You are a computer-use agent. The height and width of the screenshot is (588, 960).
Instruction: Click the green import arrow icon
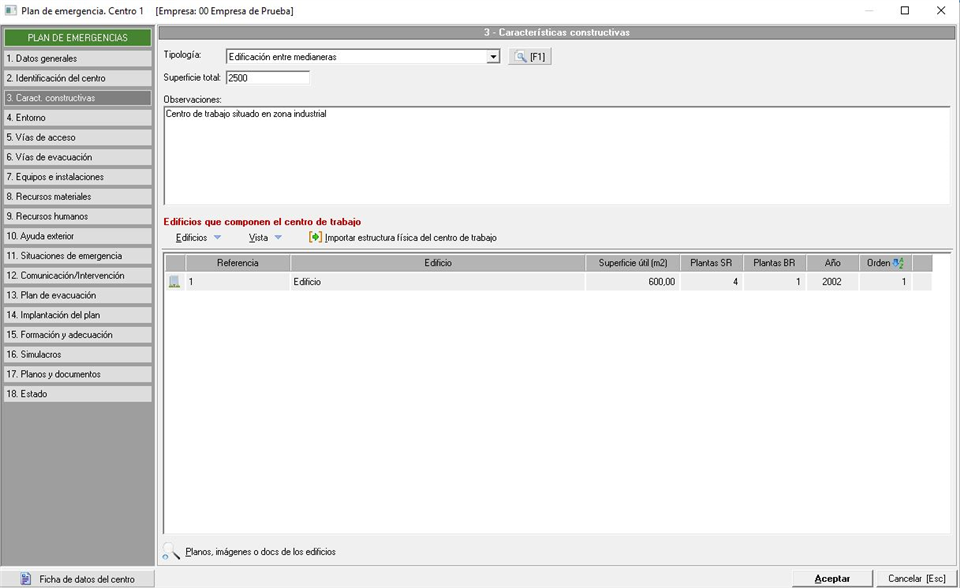tap(315, 238)
